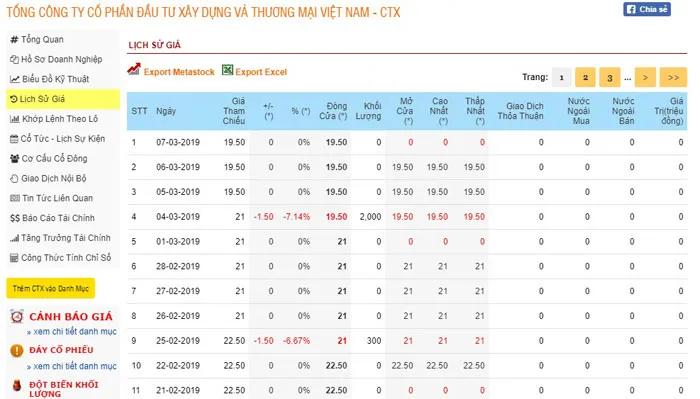Screen dimensions: 700x399
Task: Click the Facebook Chia sẻ share button
Action: (x=647, y=9)
